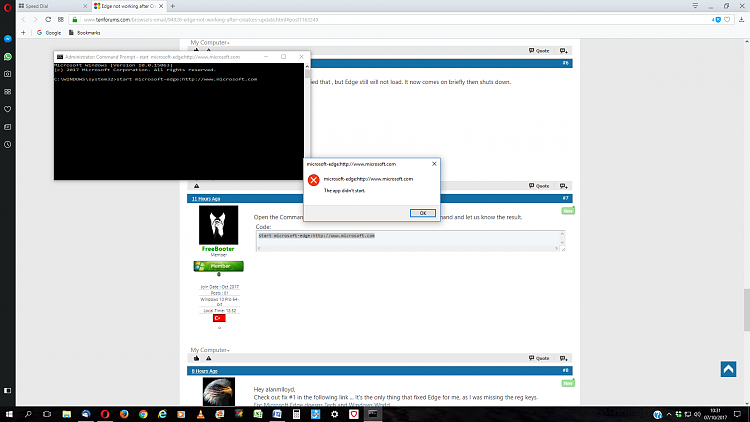Go back to the previous page
The image size is (750, 422).
tap(23, 20)
